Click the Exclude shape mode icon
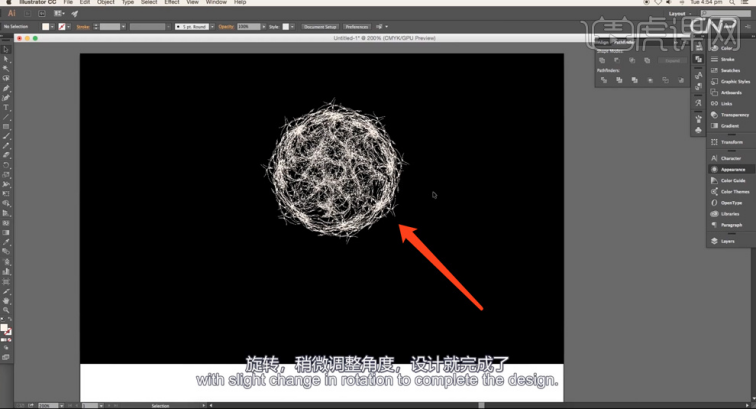The width and height of the screenshot is (756, 409). coord(647,60)
